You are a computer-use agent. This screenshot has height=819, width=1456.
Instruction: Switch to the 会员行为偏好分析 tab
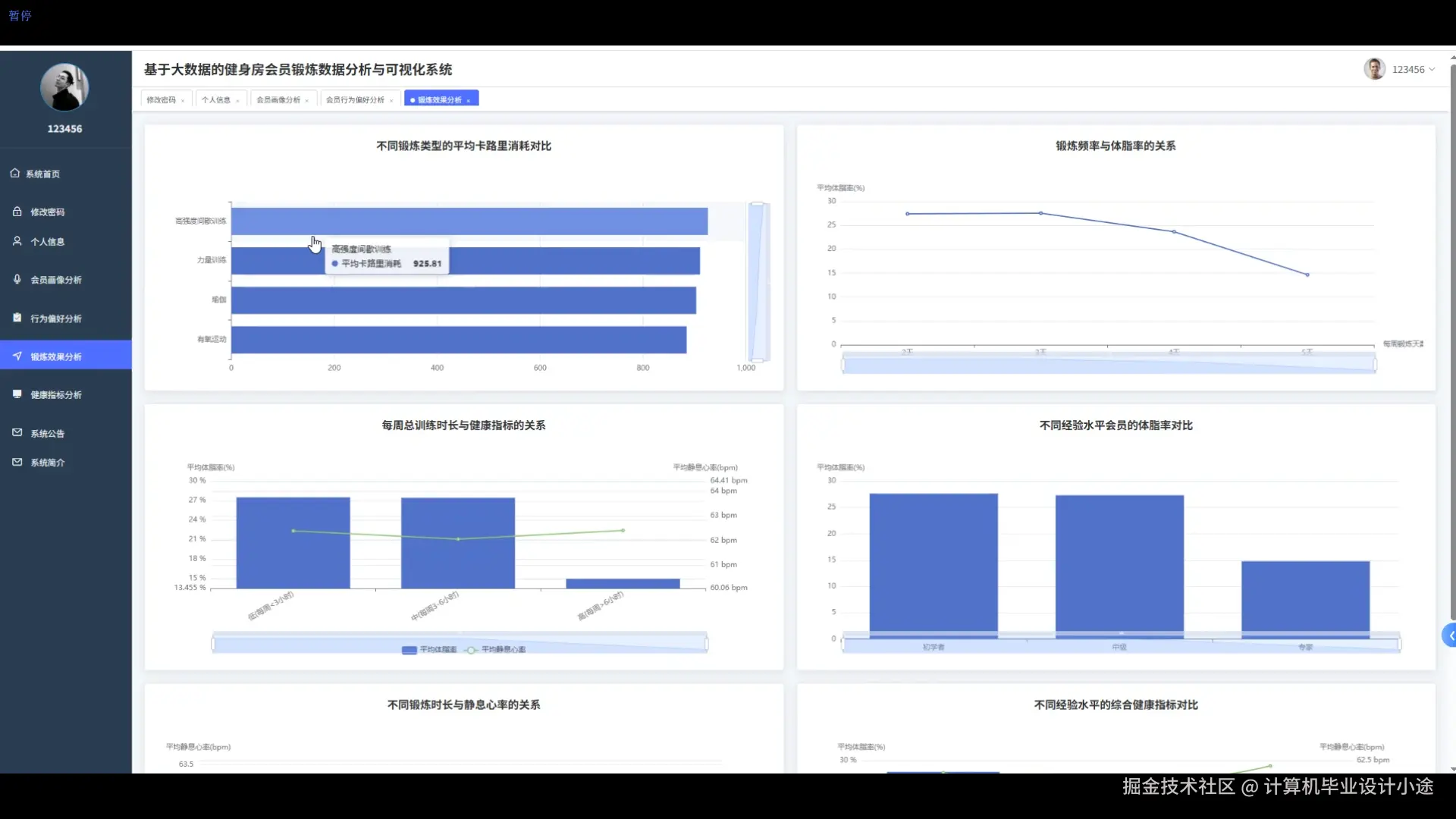tap(355, 100)
